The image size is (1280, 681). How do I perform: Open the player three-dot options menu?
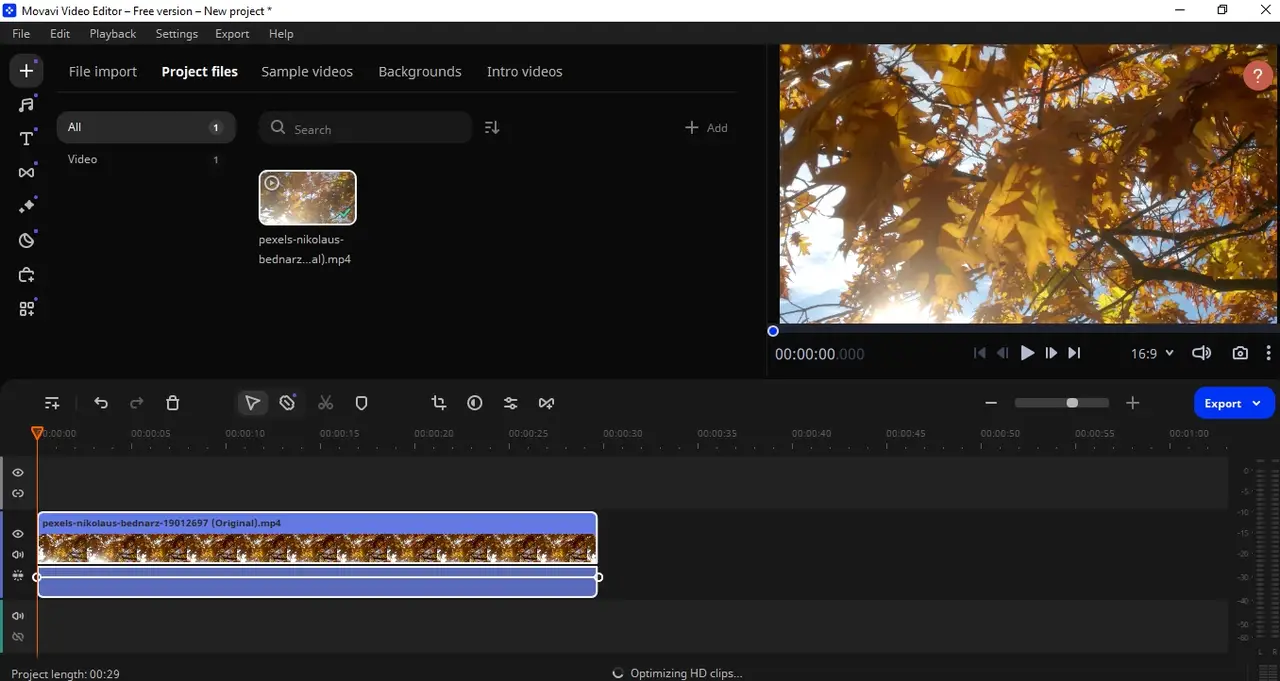point(1269,353)
